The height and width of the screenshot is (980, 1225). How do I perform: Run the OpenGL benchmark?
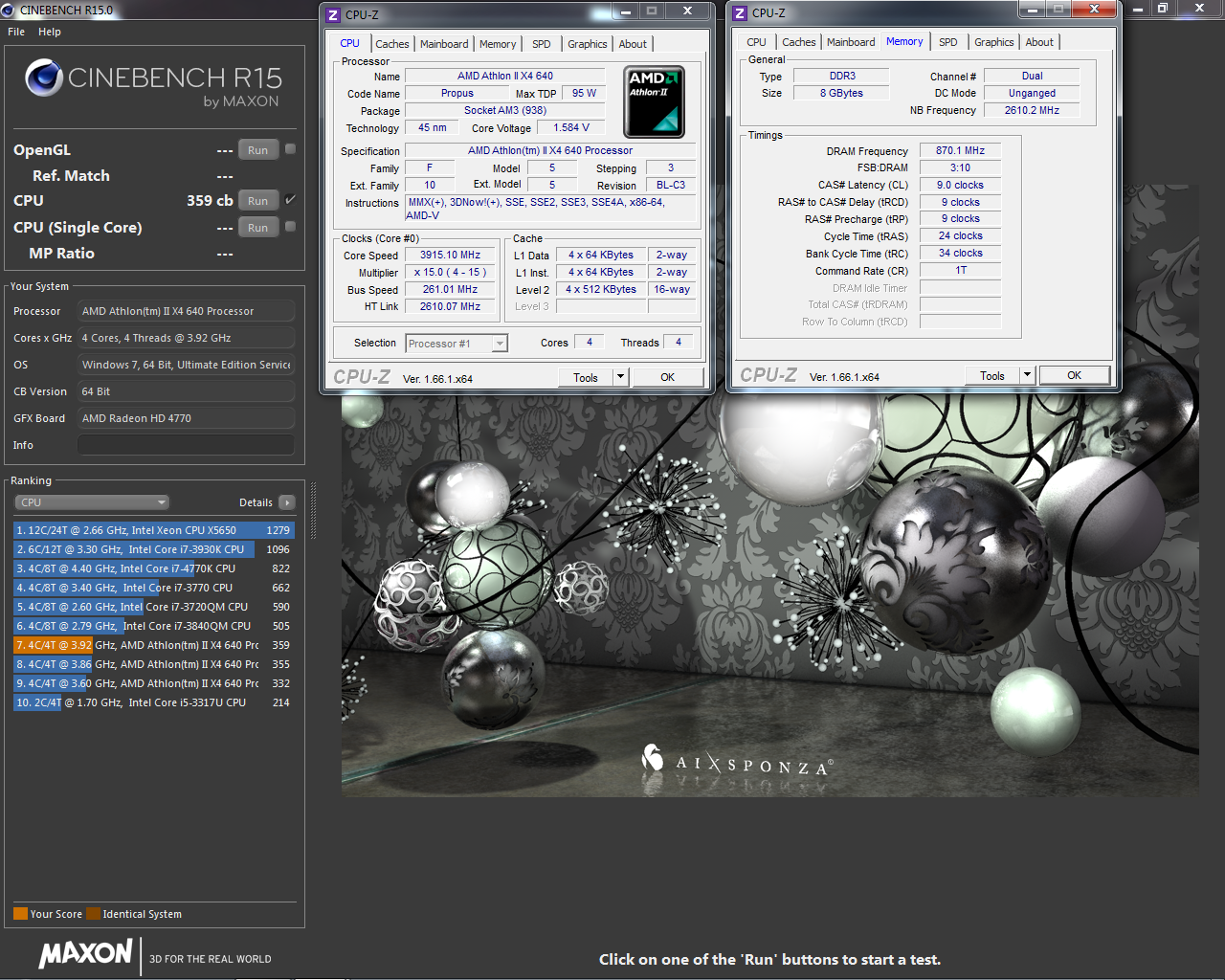click(x=258, y=150)
